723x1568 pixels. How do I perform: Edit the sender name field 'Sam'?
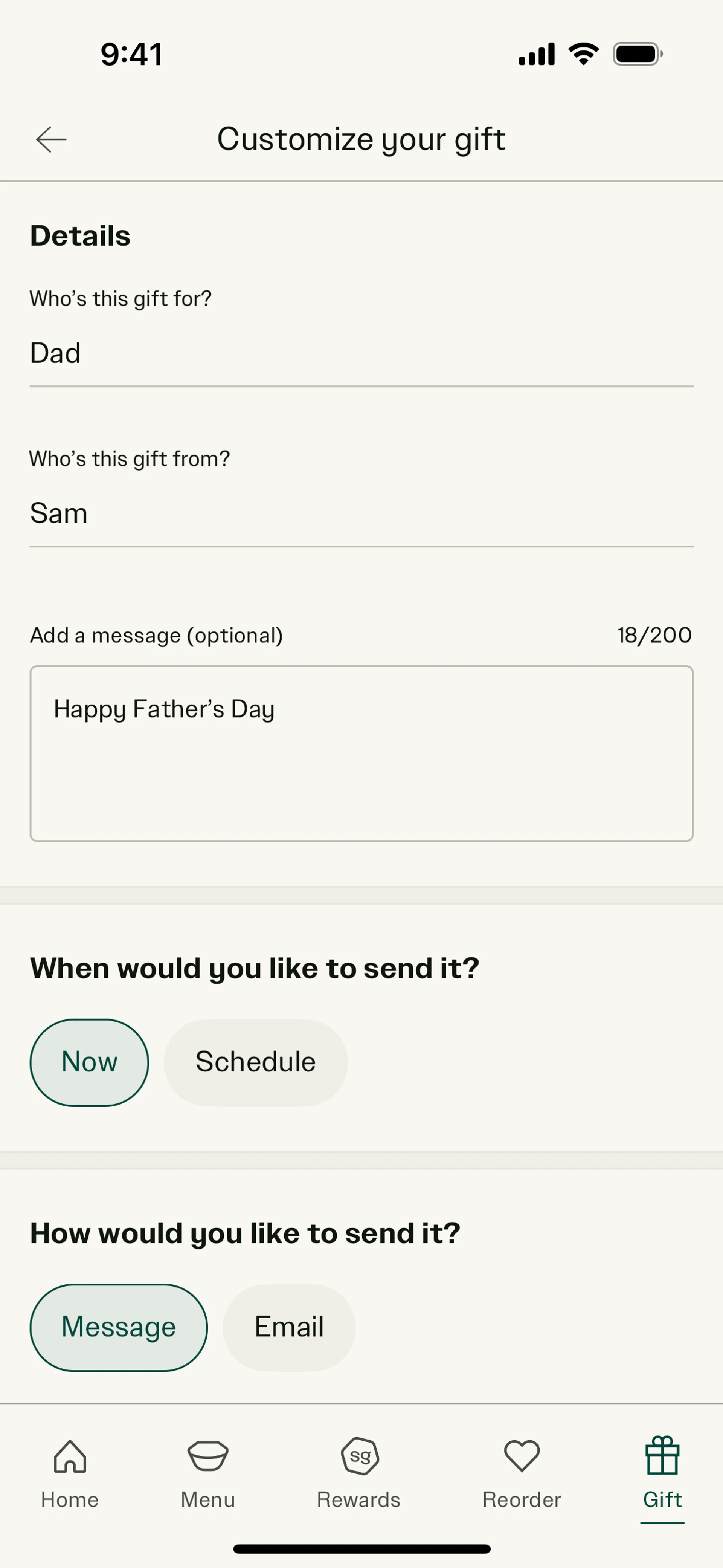coord(361,514)
